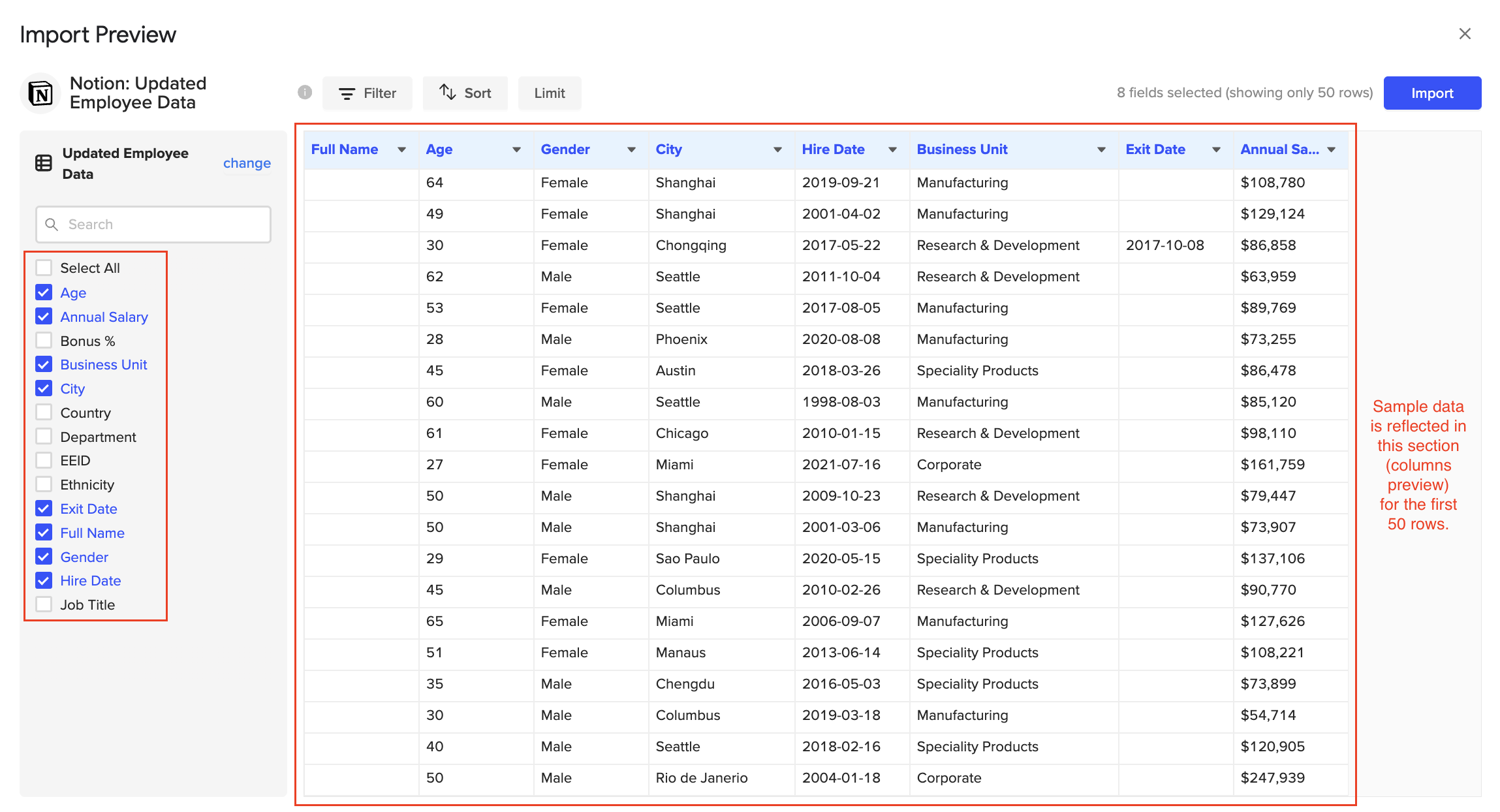This screenshot has width=1500, height=812.
Task: Tick the Job Title checkbox
Action: tap(44, 604)
